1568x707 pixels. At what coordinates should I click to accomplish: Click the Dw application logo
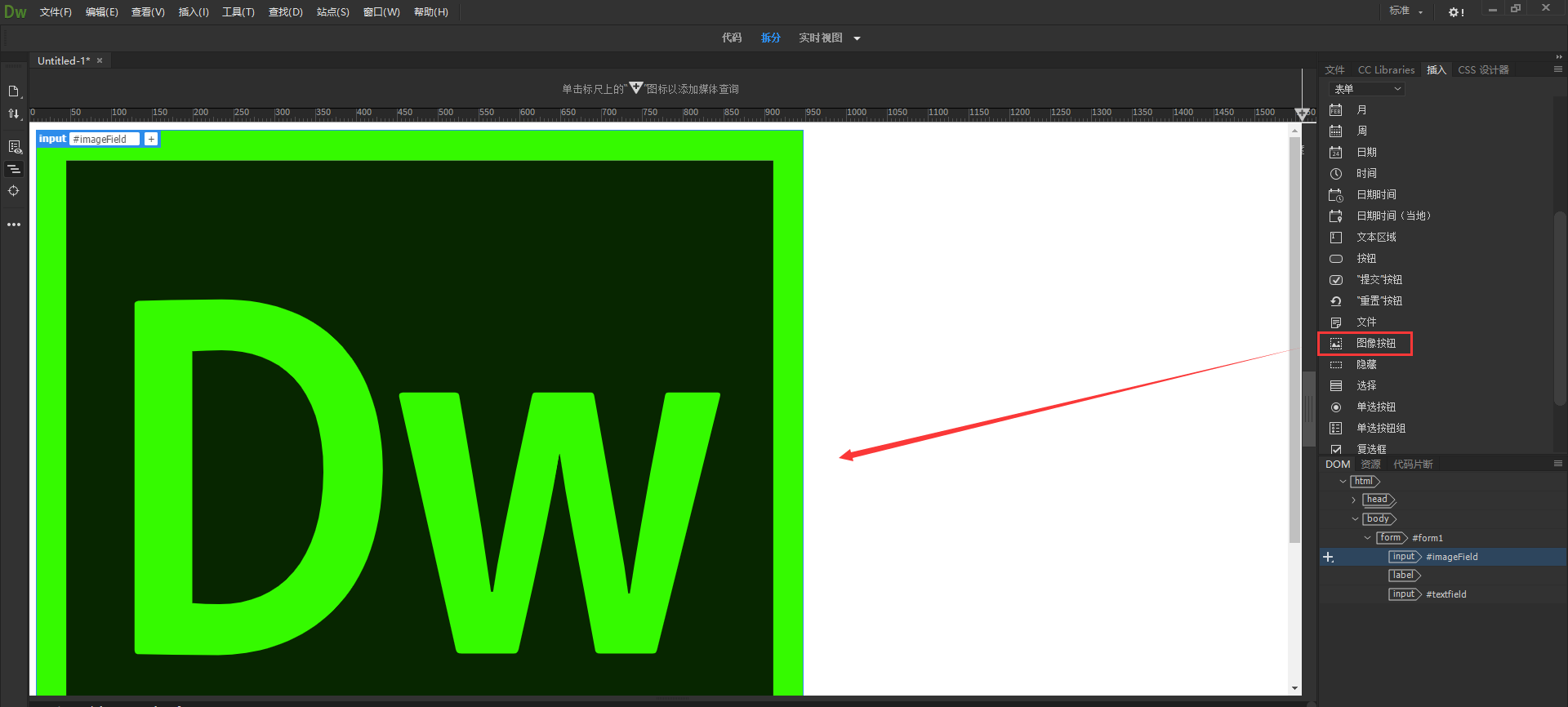[x=16, y=11]
